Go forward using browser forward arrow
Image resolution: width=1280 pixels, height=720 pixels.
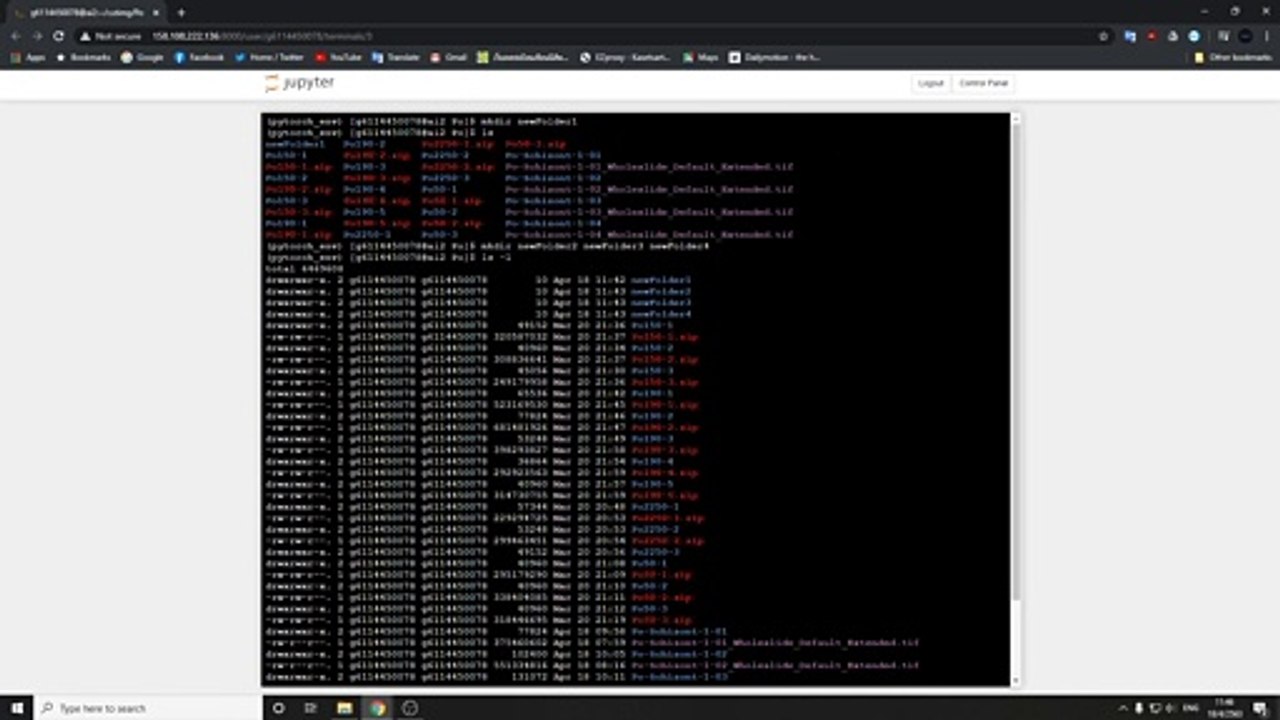[37, 36]
